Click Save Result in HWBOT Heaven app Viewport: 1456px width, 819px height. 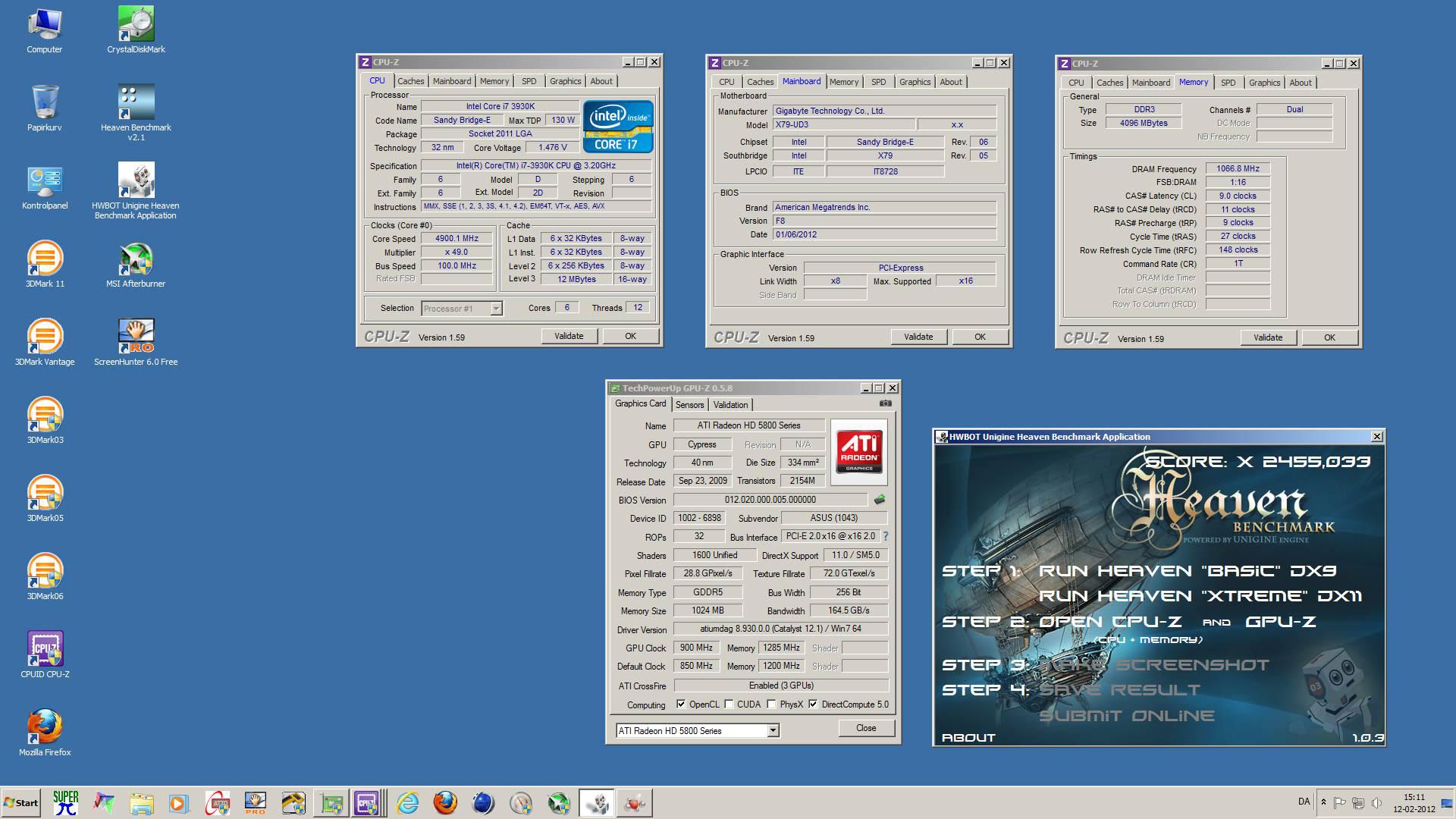click(x=1119, y=690)
